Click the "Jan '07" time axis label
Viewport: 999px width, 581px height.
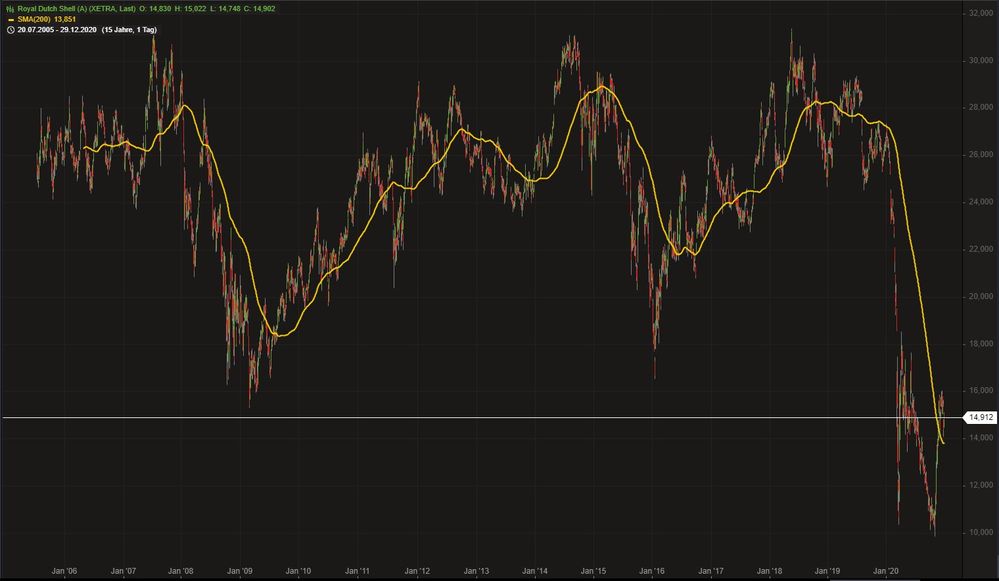point(122,571)
